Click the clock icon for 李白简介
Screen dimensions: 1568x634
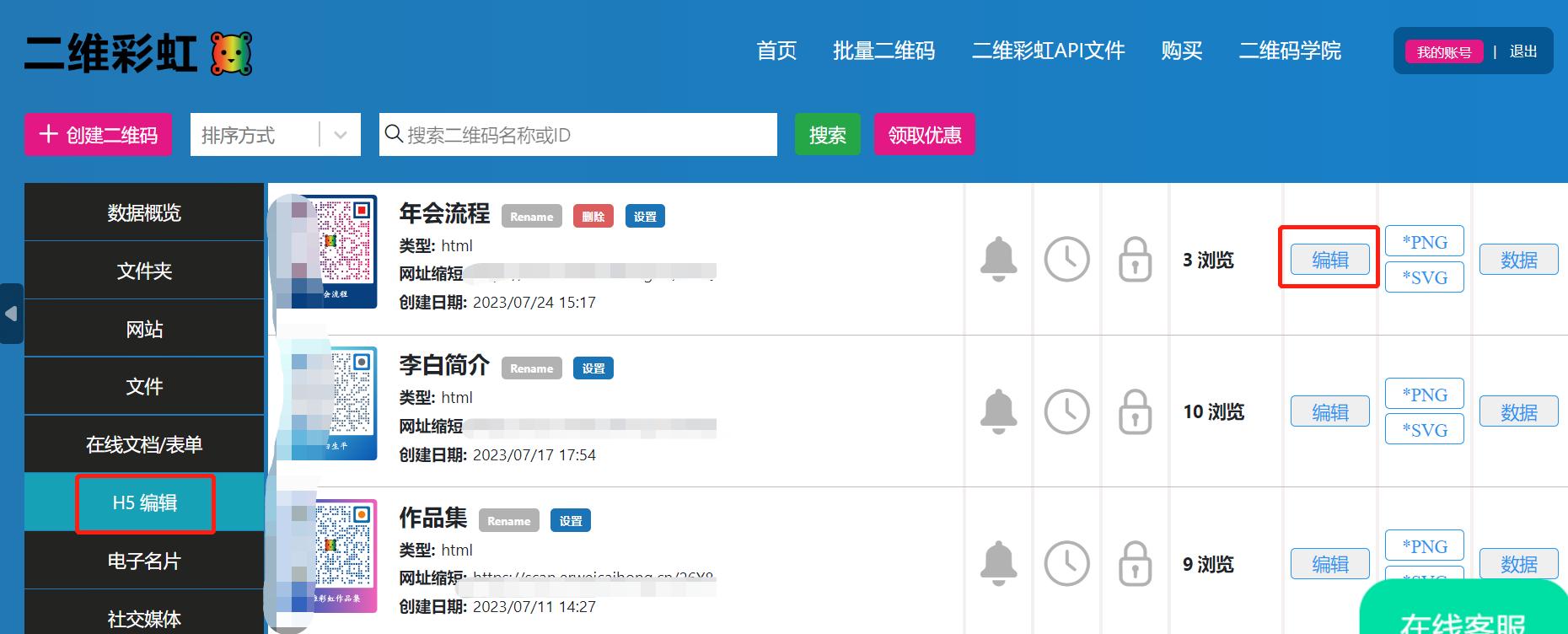point(1066,411)
